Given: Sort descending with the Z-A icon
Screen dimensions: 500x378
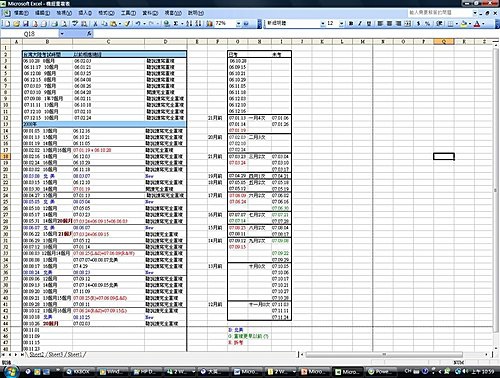Looking at the screenshot, I should tap(198, 23).
